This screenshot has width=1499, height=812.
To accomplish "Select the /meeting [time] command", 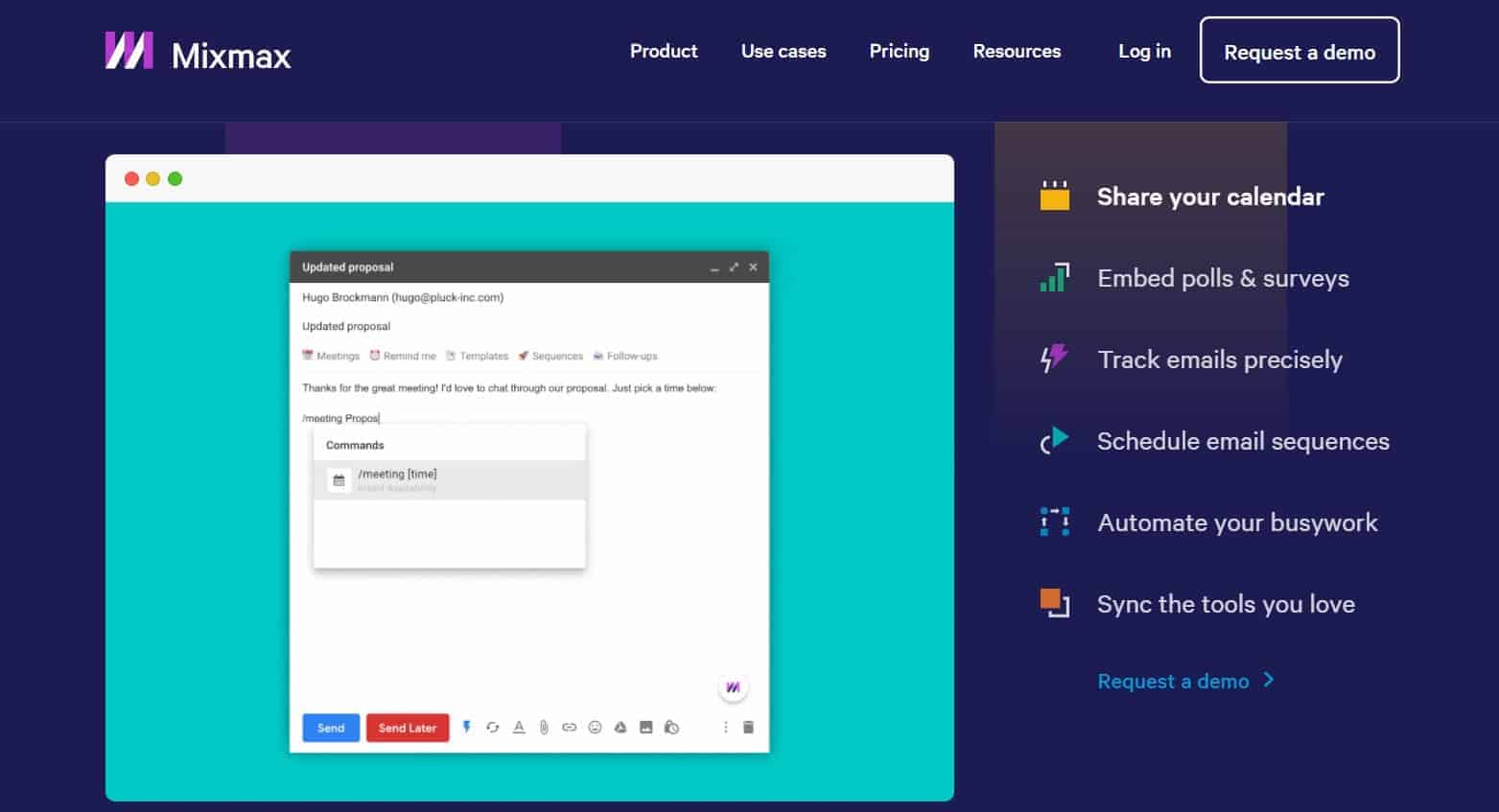I will (x=450, y=480).
